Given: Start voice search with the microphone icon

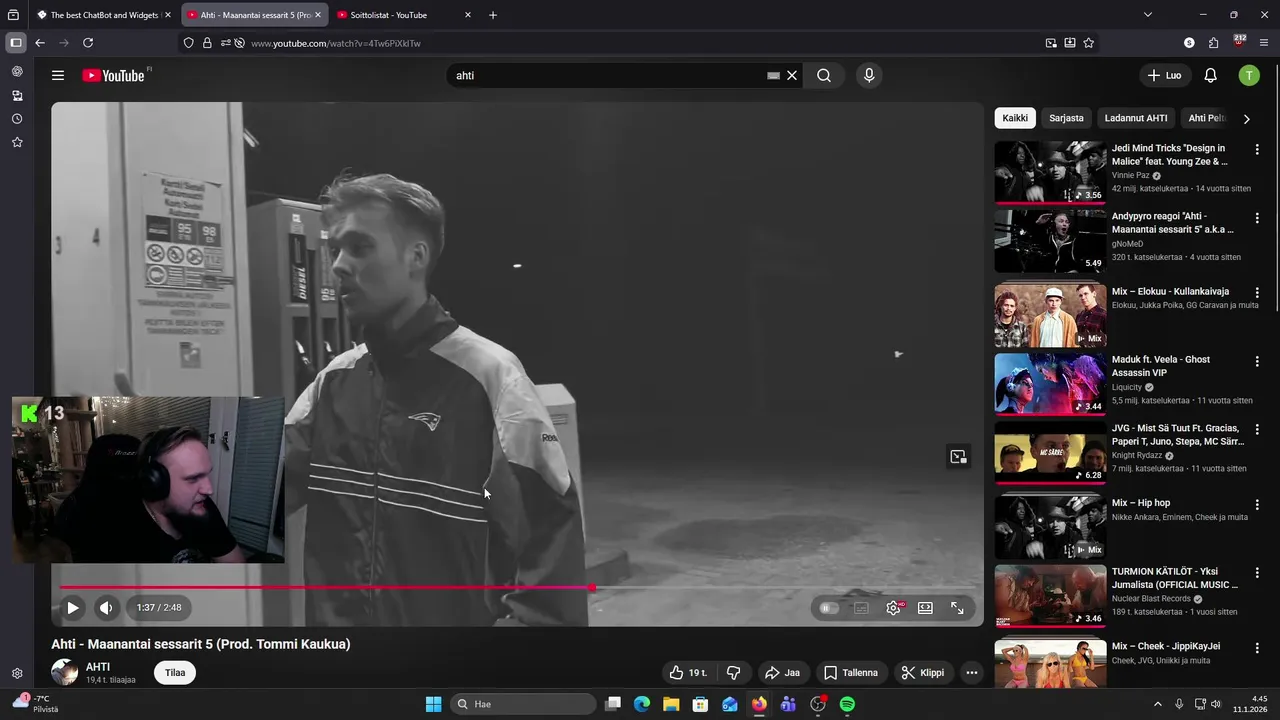Looking at the screenshot, I should click(x=868, y=75).
